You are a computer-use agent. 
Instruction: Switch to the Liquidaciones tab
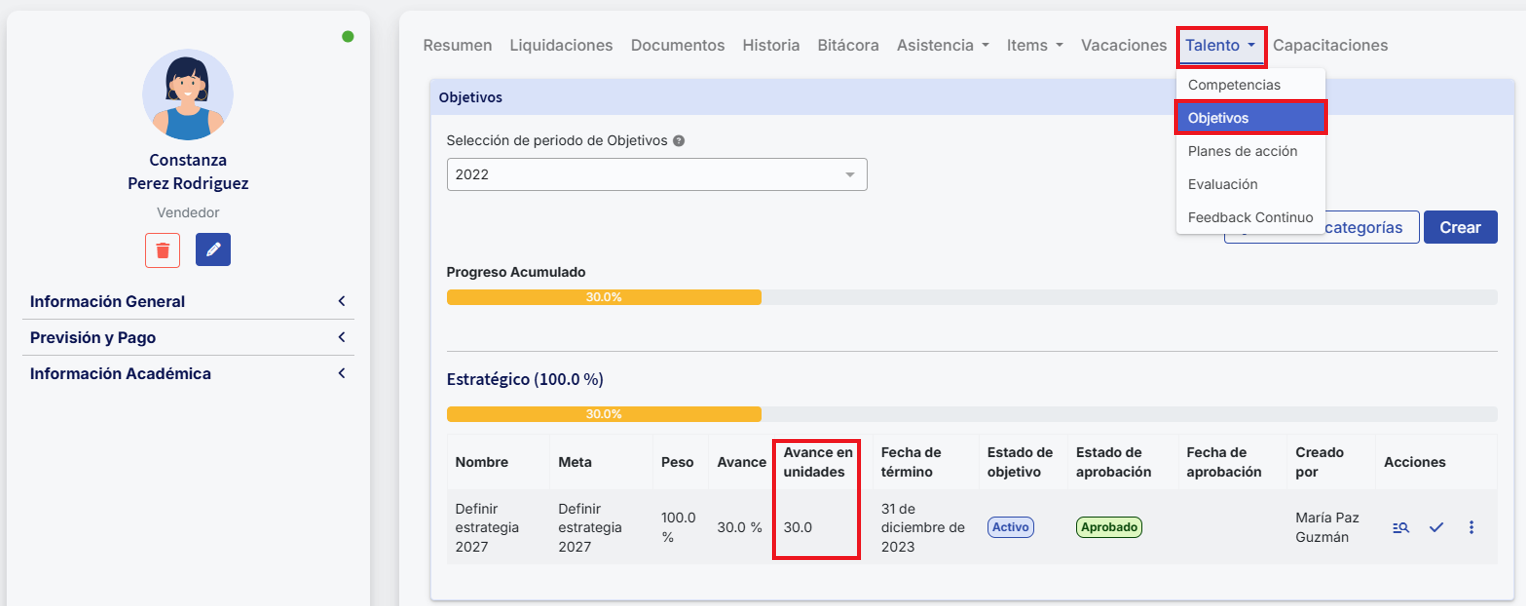pos(561,45)
